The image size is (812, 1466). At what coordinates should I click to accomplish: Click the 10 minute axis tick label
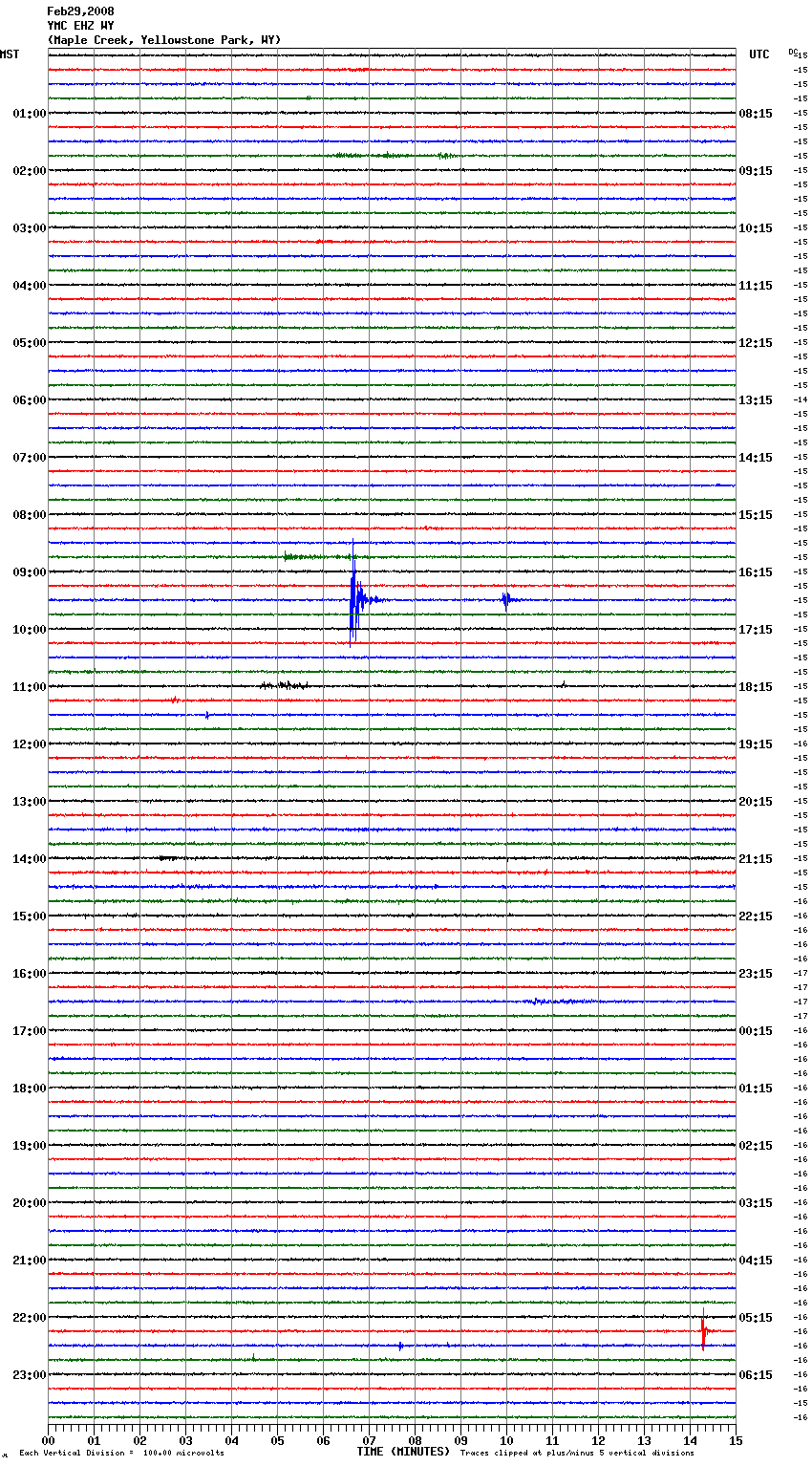[506, 1440]
